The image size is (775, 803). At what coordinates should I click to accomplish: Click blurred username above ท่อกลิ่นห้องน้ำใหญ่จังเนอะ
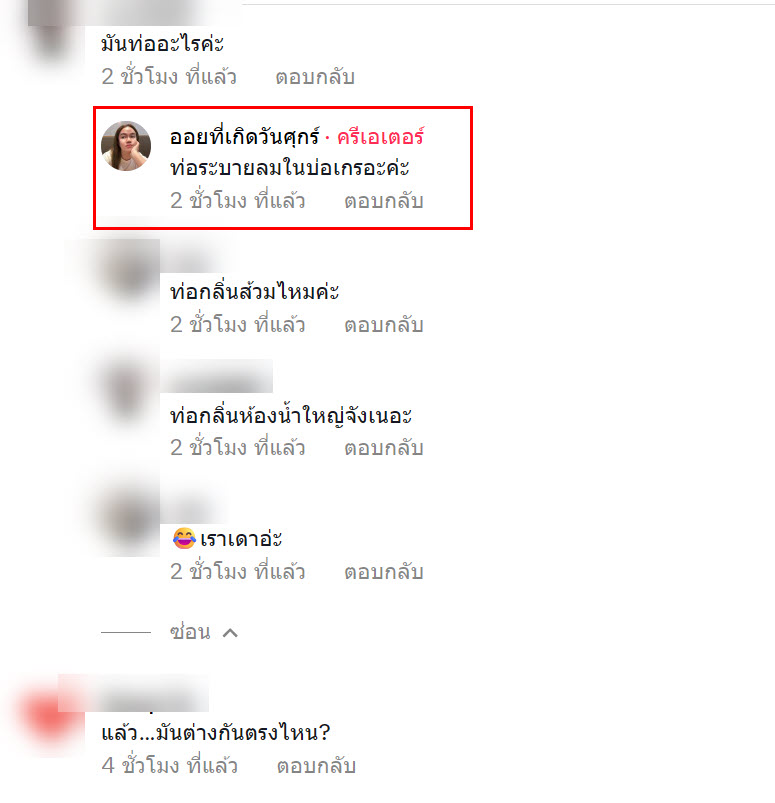coord(217,377)
